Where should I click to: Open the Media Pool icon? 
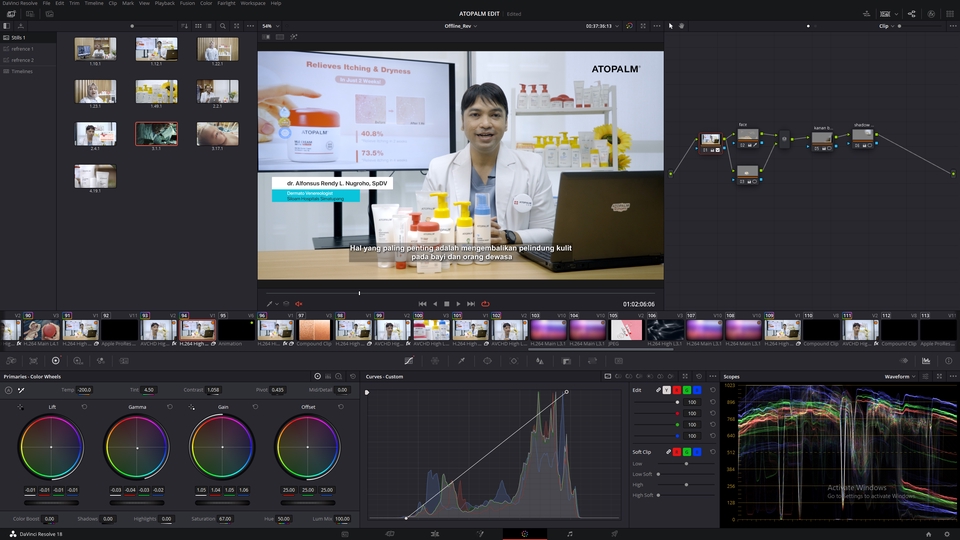tap(50, 13)
